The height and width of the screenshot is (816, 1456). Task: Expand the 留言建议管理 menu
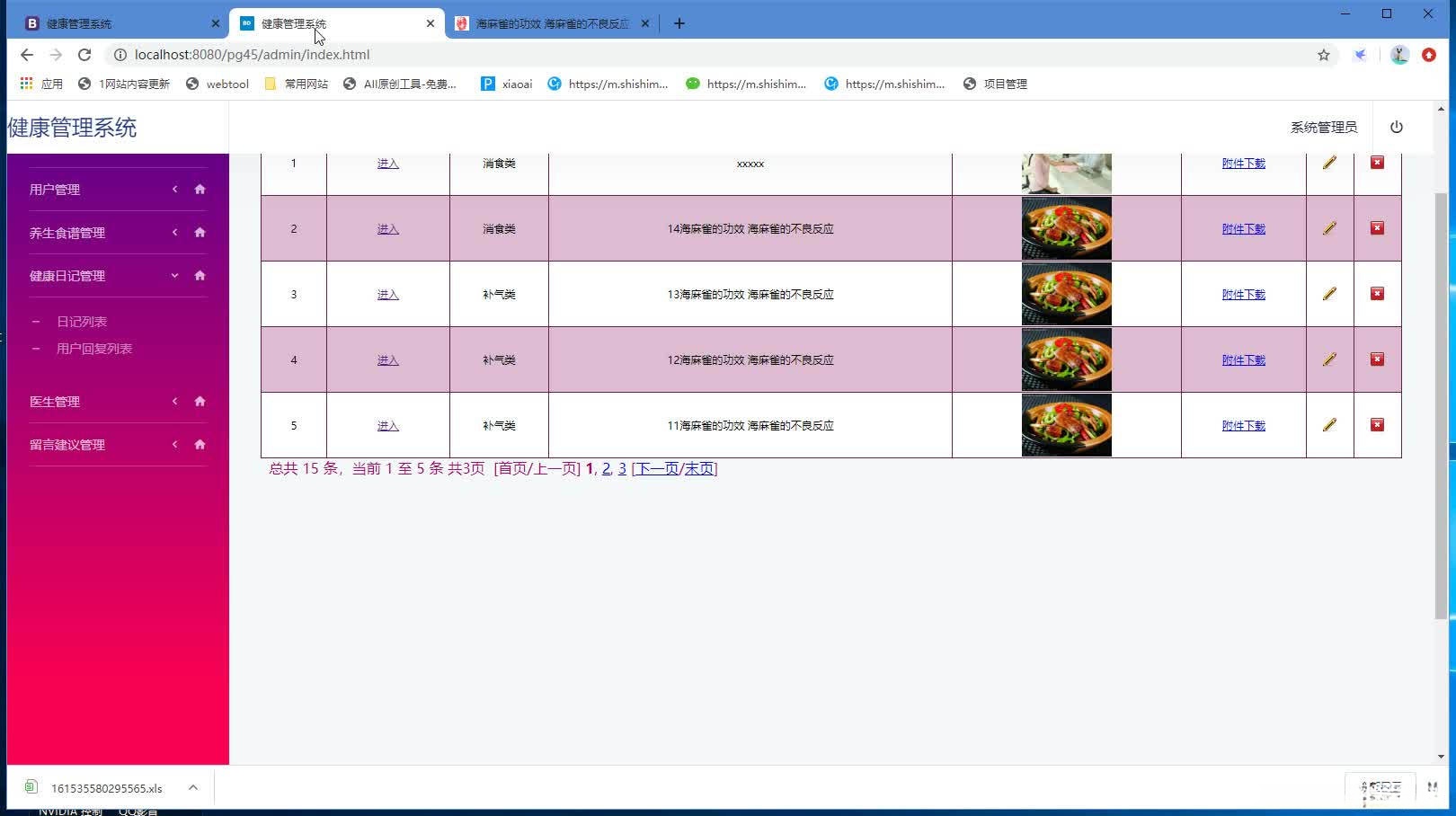click(x=175, y=445)
